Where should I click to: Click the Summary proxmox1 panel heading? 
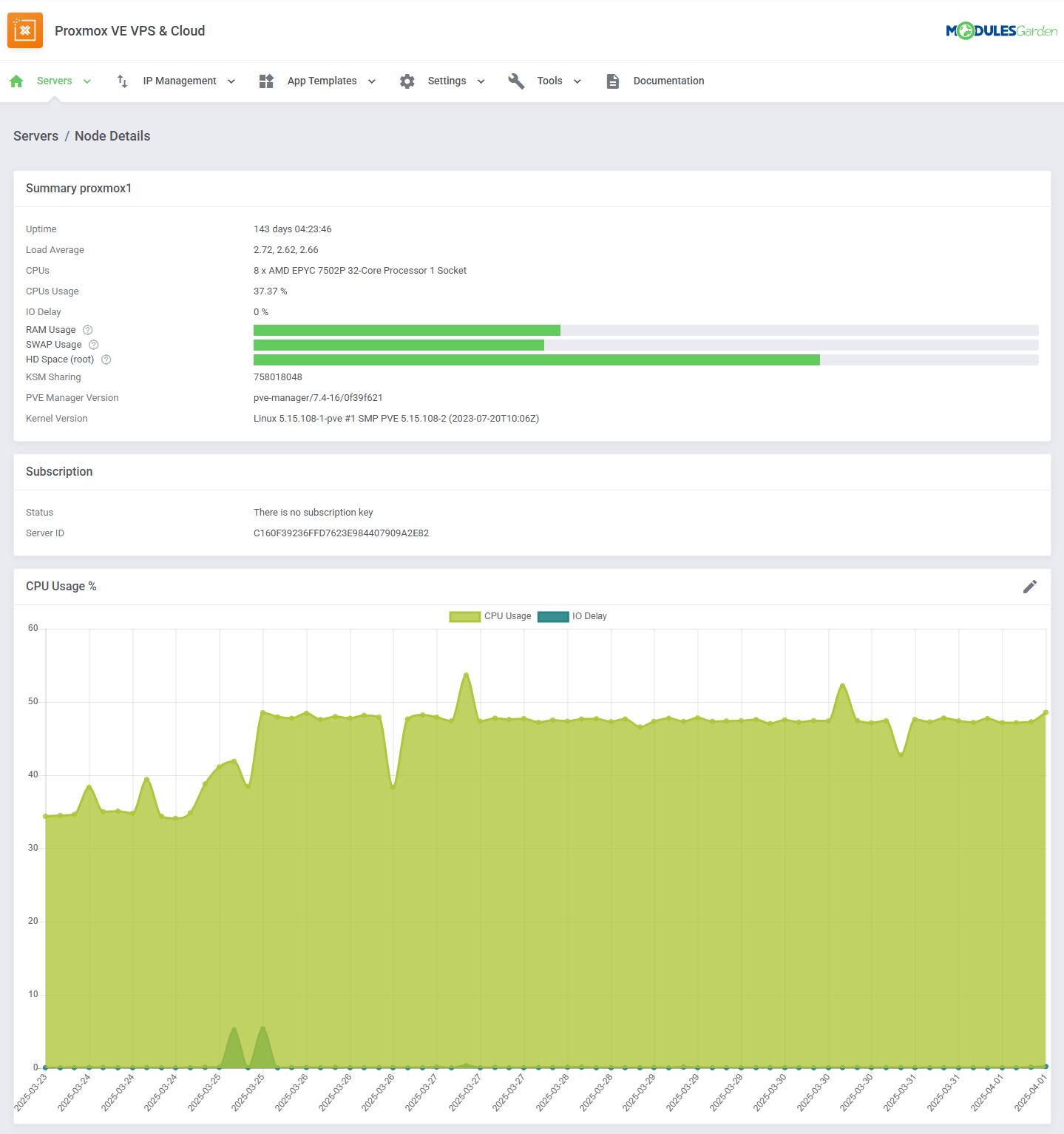(x=79, y=189)
